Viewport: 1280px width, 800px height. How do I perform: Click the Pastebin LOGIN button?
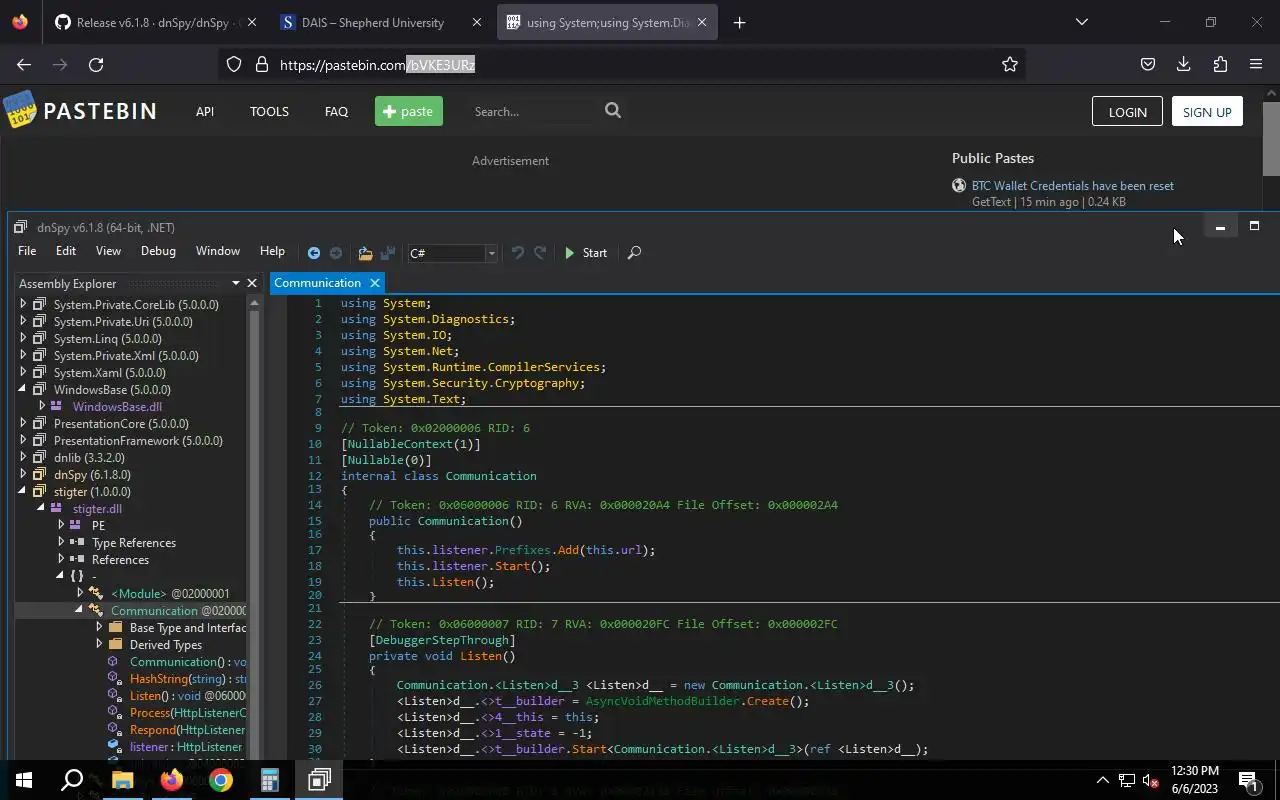point(1127,112)
